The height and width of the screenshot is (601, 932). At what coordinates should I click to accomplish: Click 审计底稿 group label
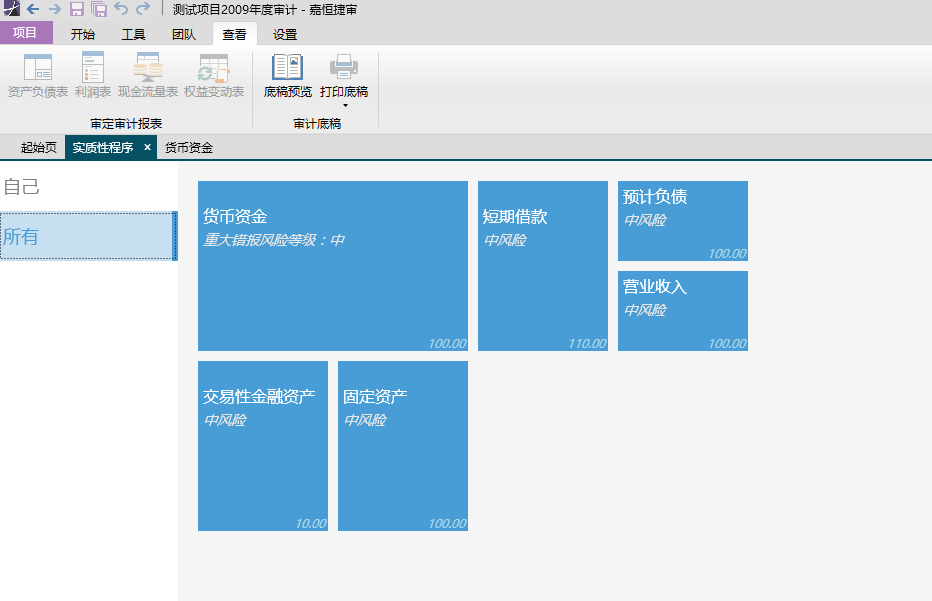[x=317, y=124]
